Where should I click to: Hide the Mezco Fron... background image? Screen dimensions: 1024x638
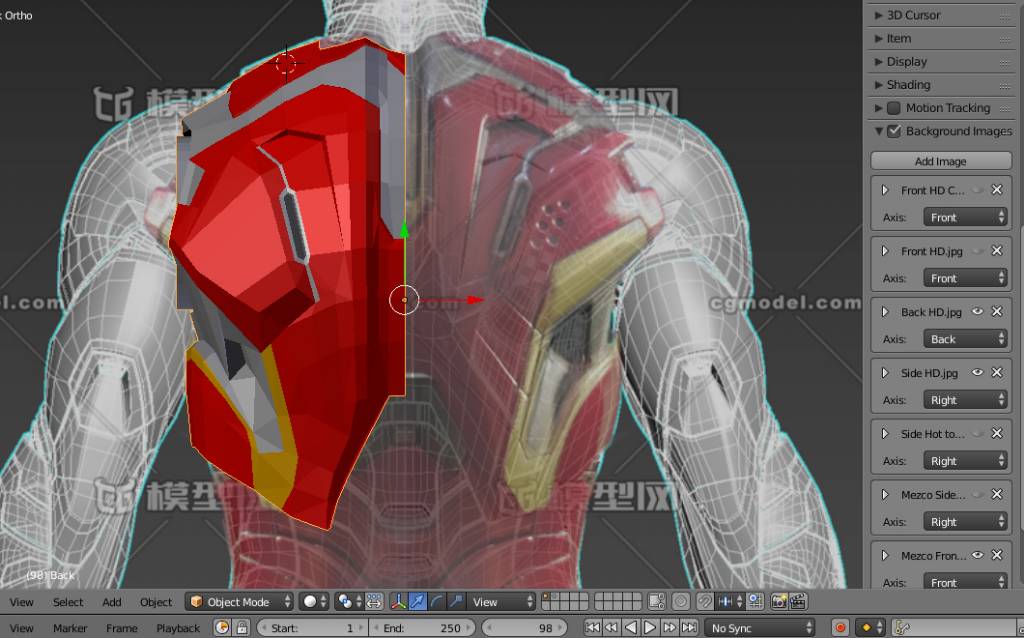(978, 555)
